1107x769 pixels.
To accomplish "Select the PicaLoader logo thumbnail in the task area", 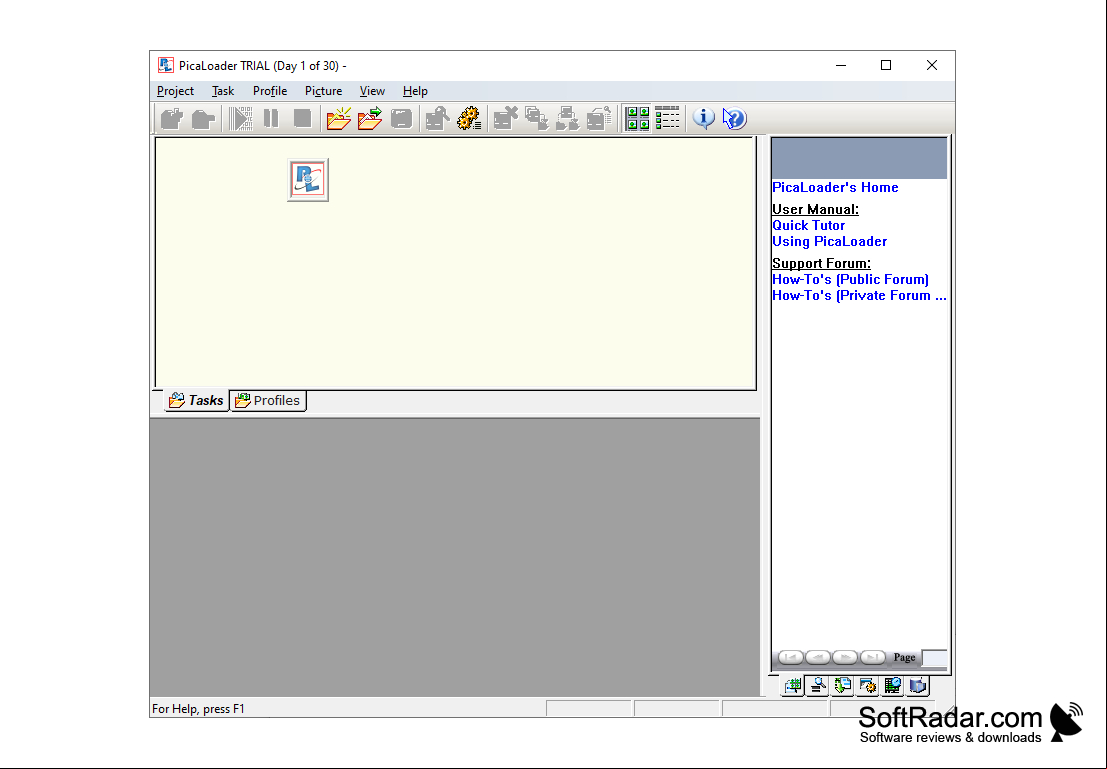I will (308, 180).
